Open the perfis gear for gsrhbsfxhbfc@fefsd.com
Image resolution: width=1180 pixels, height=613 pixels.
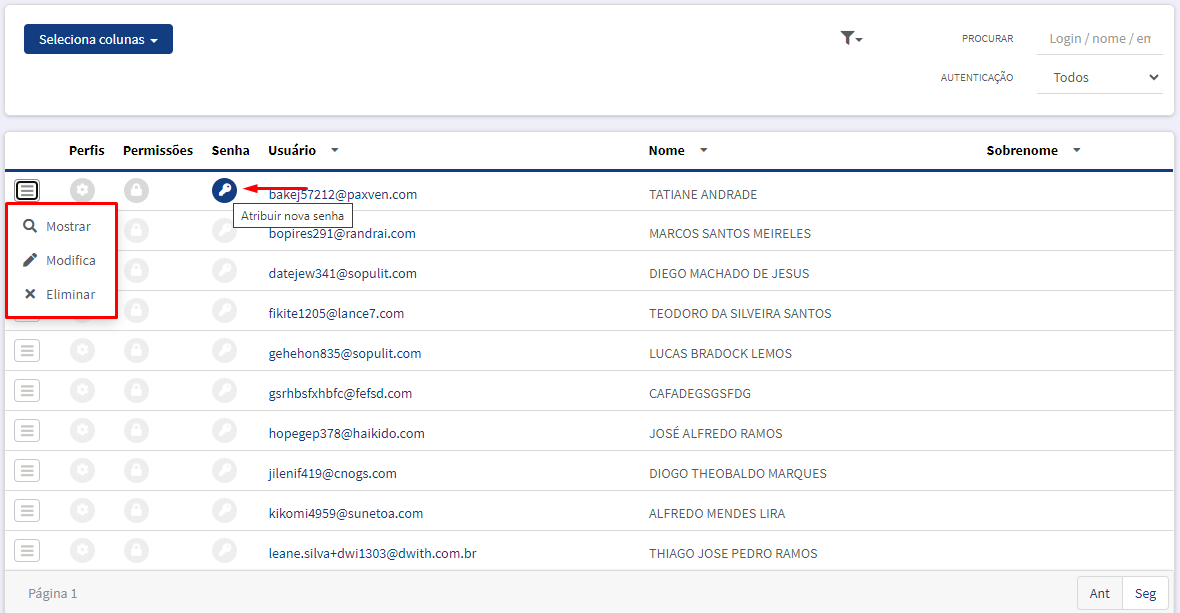[83, 390]
